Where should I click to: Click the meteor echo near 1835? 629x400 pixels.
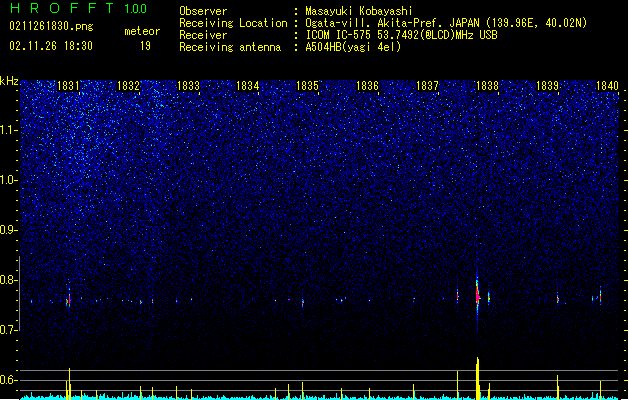pyautogui.click(x=303, y=302)
